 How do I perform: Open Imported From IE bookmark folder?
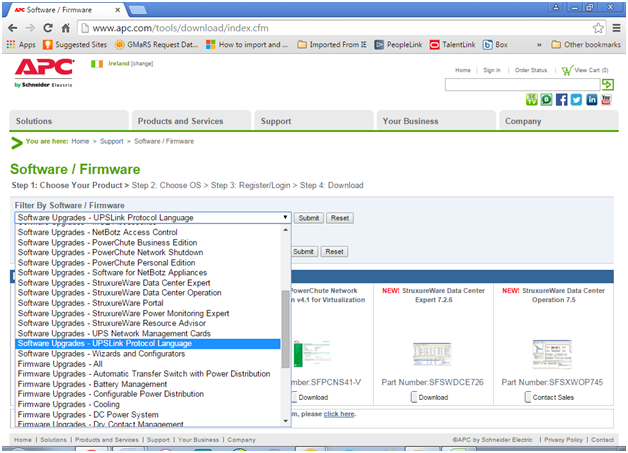tap(332, 44)
